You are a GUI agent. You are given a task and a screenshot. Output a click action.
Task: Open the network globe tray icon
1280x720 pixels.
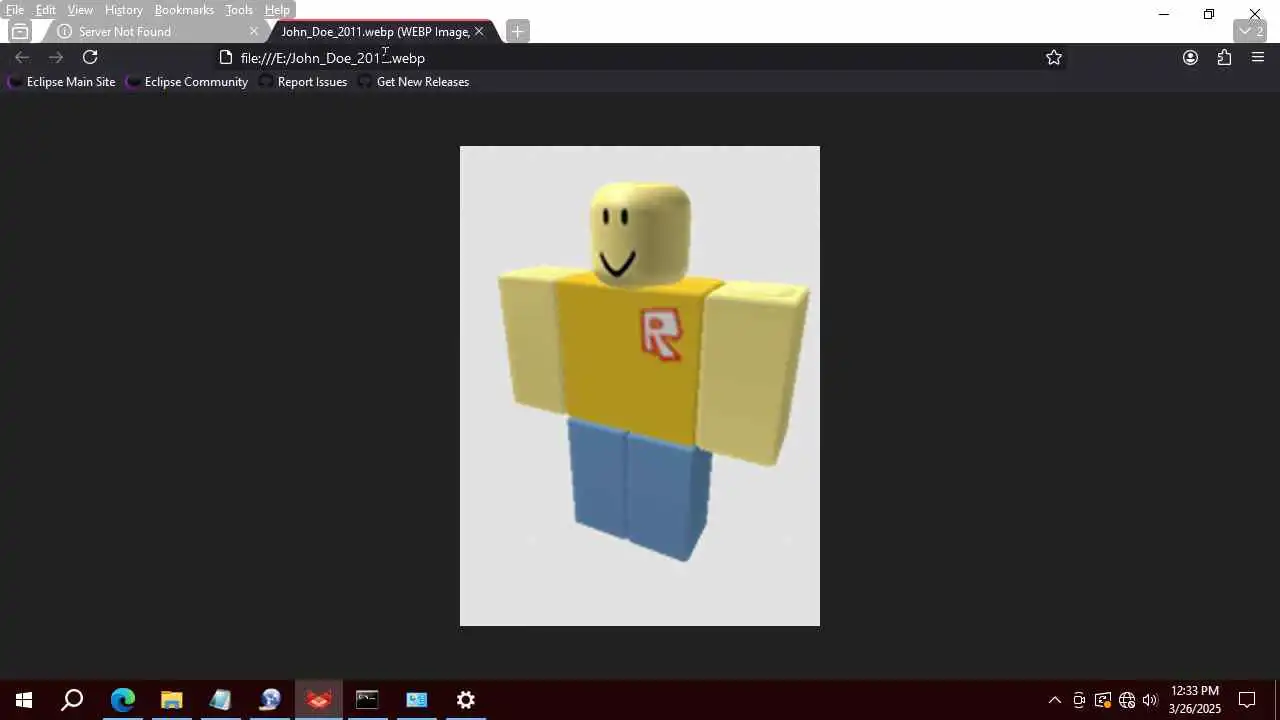coord(1127,700)
